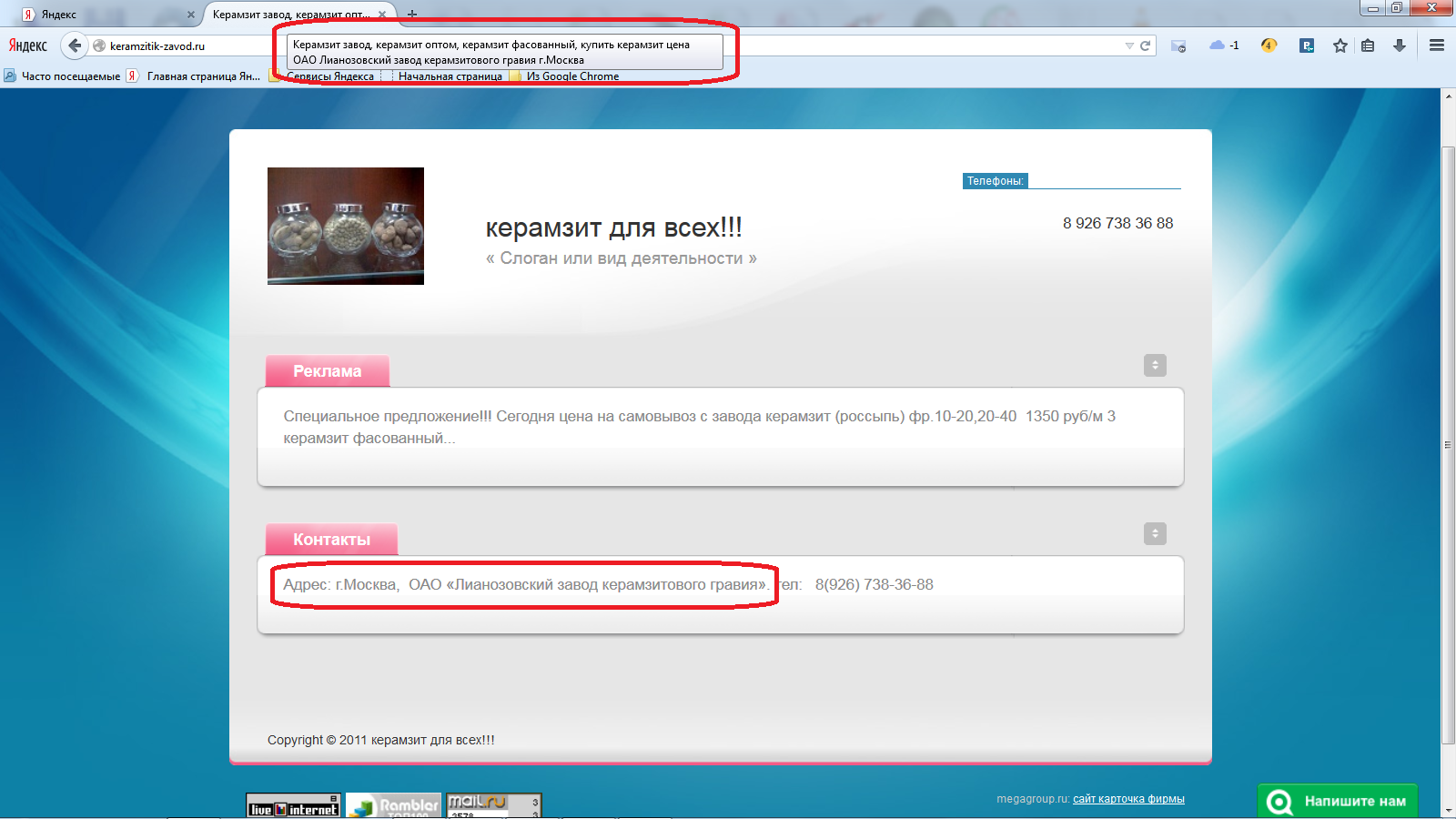The image size is (1456, 819).
Task: Open the LiveInternet counter badge
Action: click(x=294, y=805)
